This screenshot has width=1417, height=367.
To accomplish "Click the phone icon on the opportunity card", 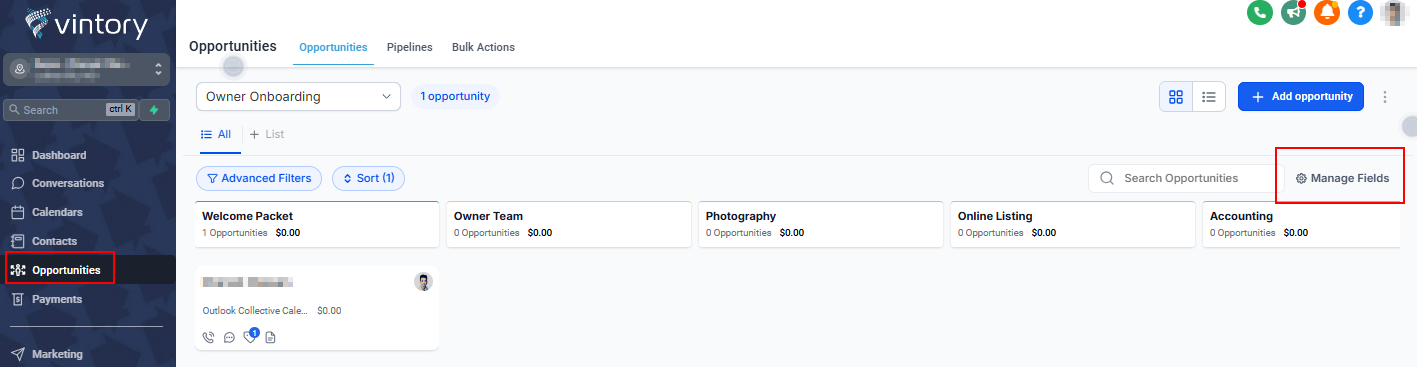I will coord(209,337).
